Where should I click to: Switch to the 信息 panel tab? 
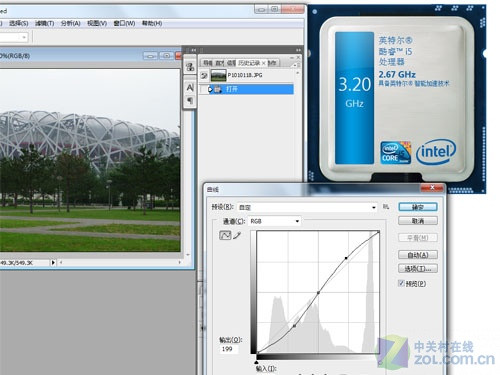pyautogui.click(x=231, y=63)
